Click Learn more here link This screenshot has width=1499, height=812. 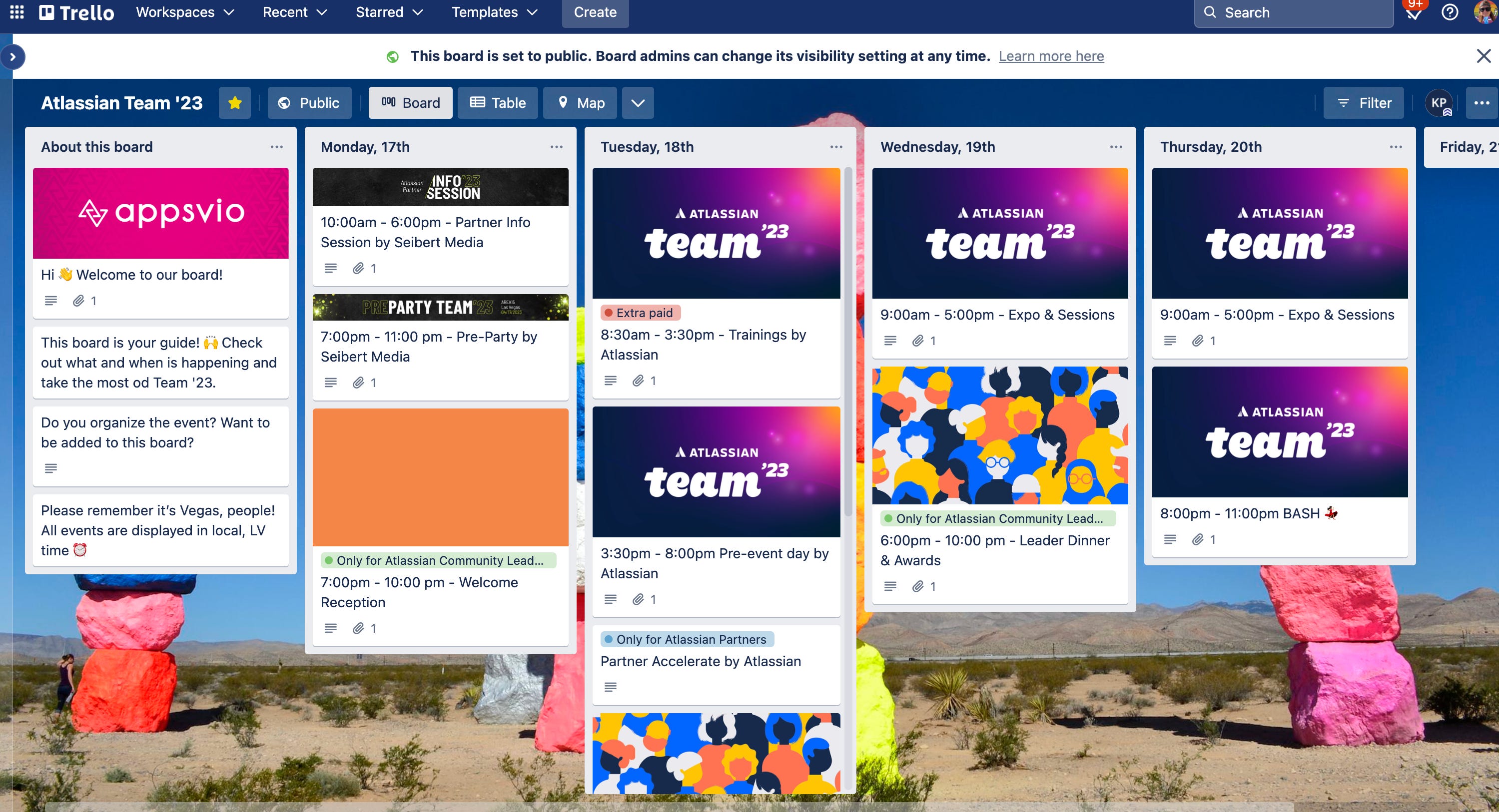pos(1052,55)
